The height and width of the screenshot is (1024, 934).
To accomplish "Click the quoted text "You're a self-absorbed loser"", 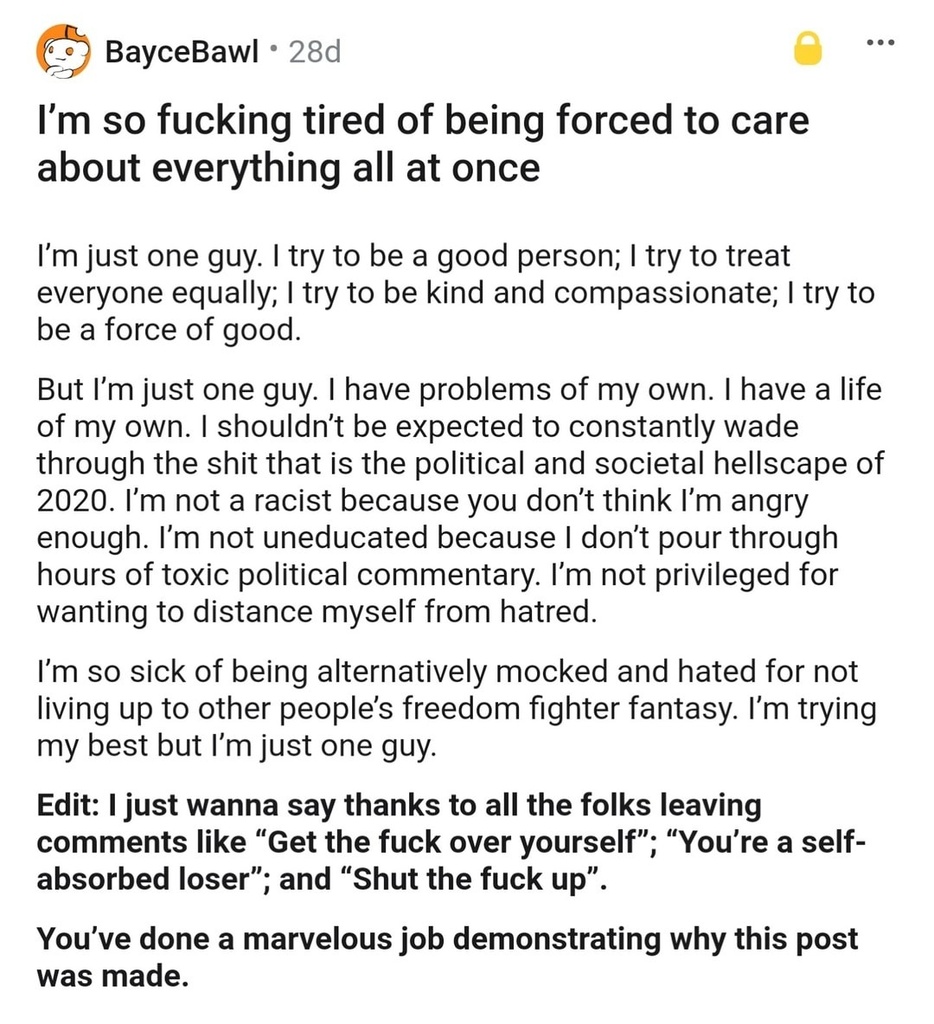I will (x=451, y=861).
